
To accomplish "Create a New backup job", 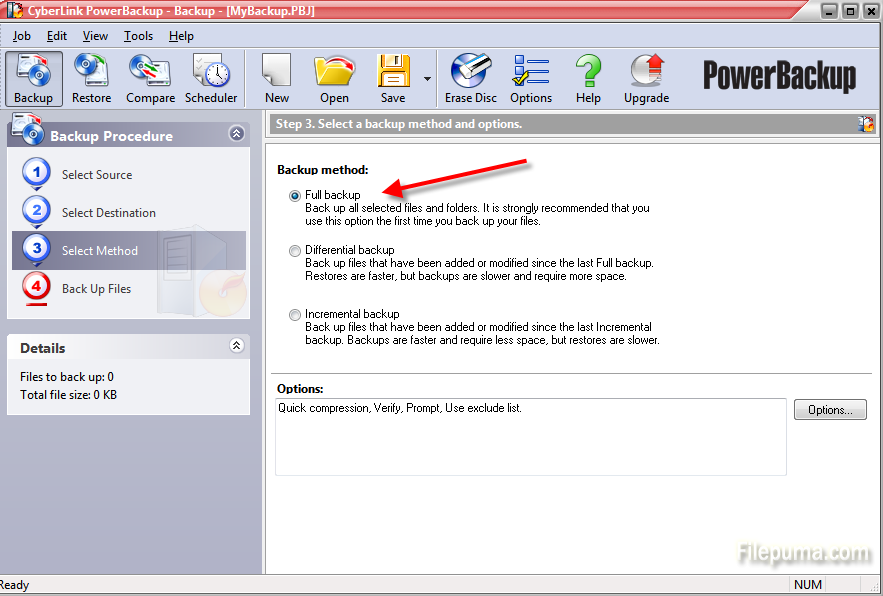I will [x=277, y=78].
